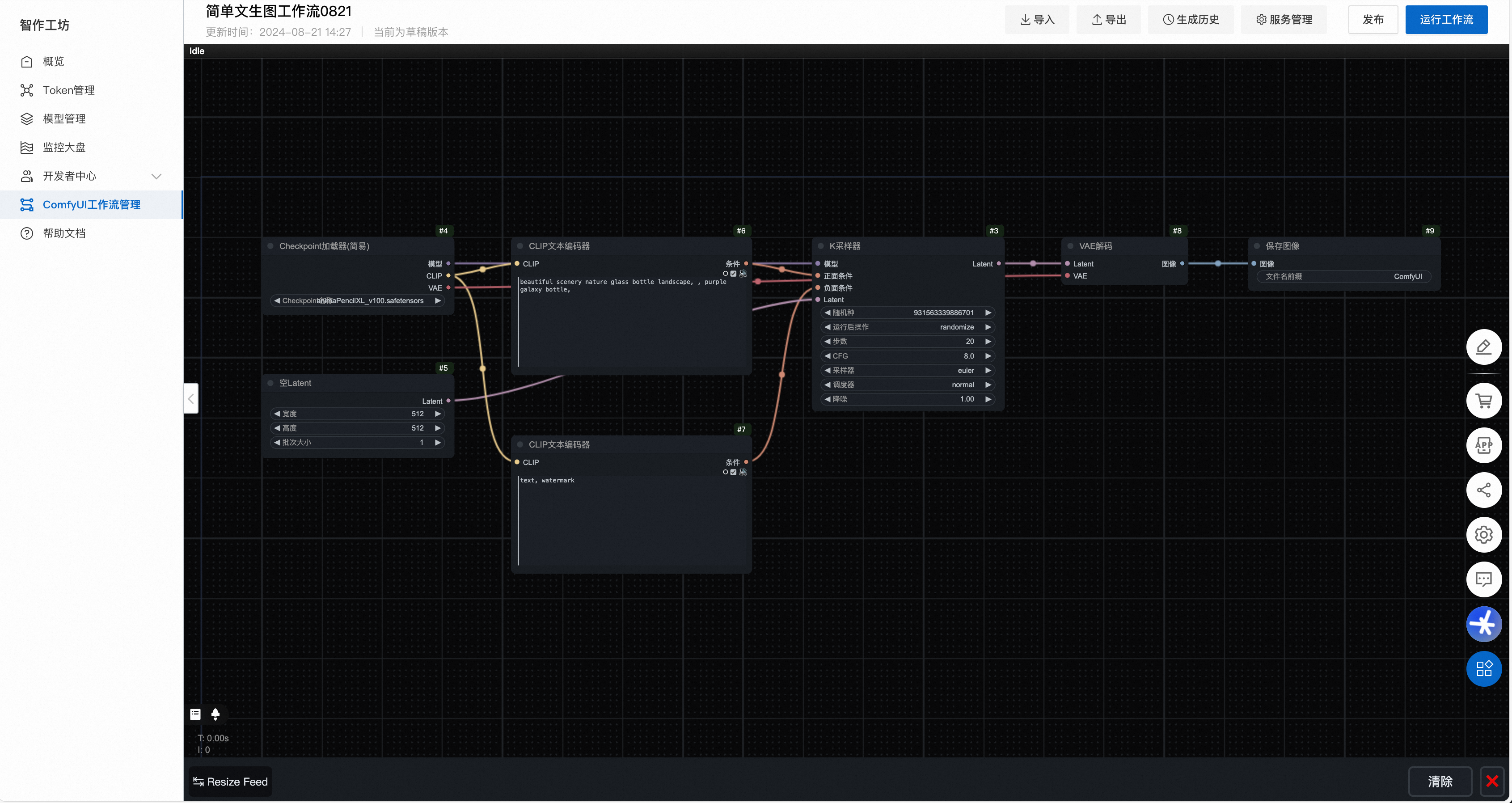This screenshot has height=803, width=1512.
Task: Expand the 开发者中心 submenu chevron
Action: coord(156,176)
